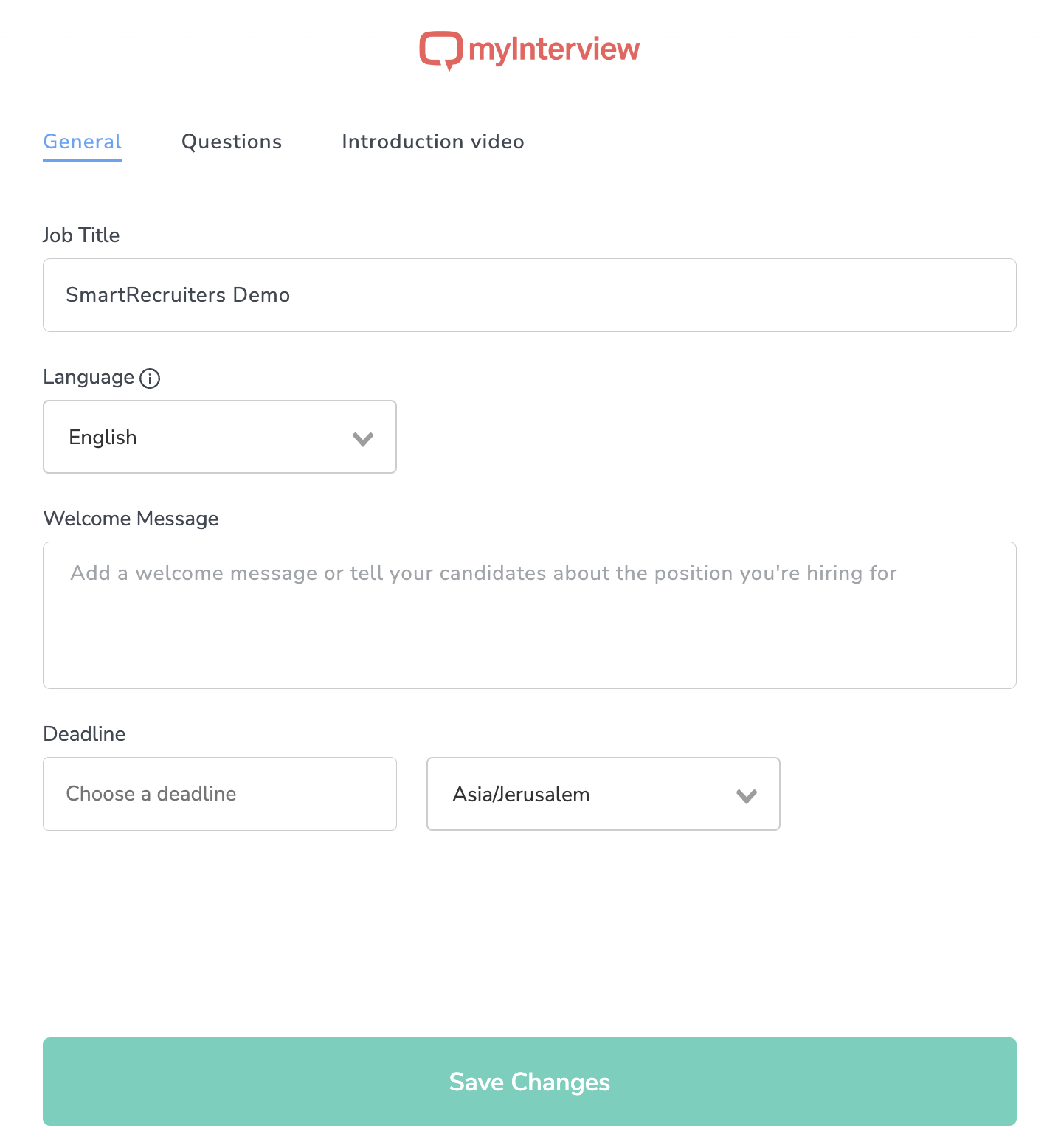This screenshot has width=1058, height=1148.
Task: Open the Choose a deadline date field
Action: pos(219,794)
